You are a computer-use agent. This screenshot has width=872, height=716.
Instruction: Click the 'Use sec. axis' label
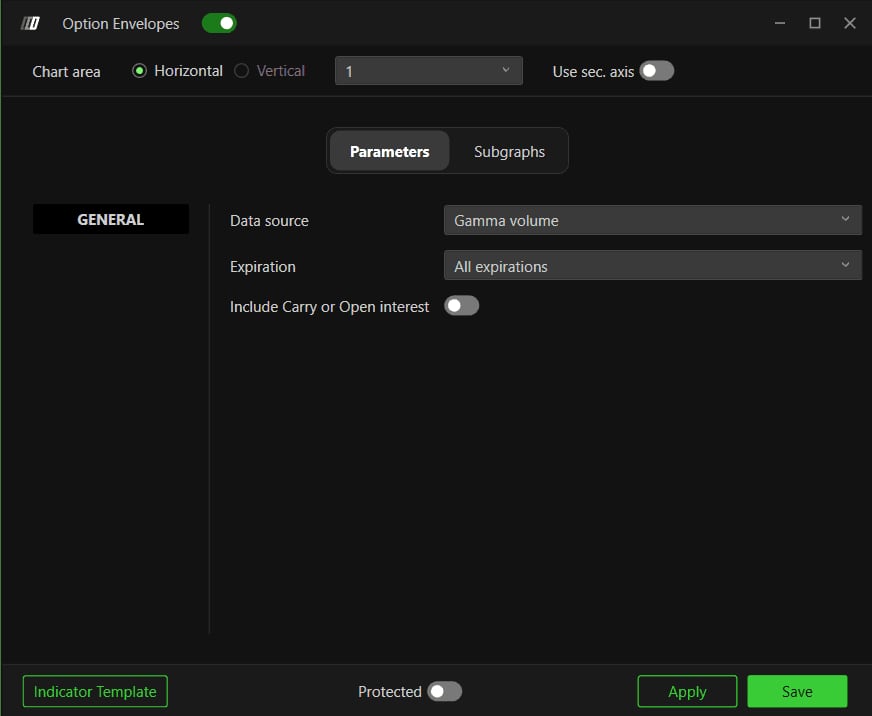tap(593, 72)
